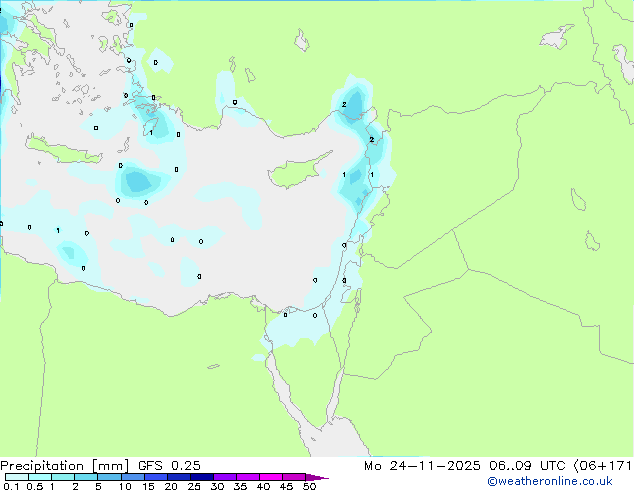The image size is (634, 490).
Task: Click the '10' legend scale label
Action: tap(125, 486)
